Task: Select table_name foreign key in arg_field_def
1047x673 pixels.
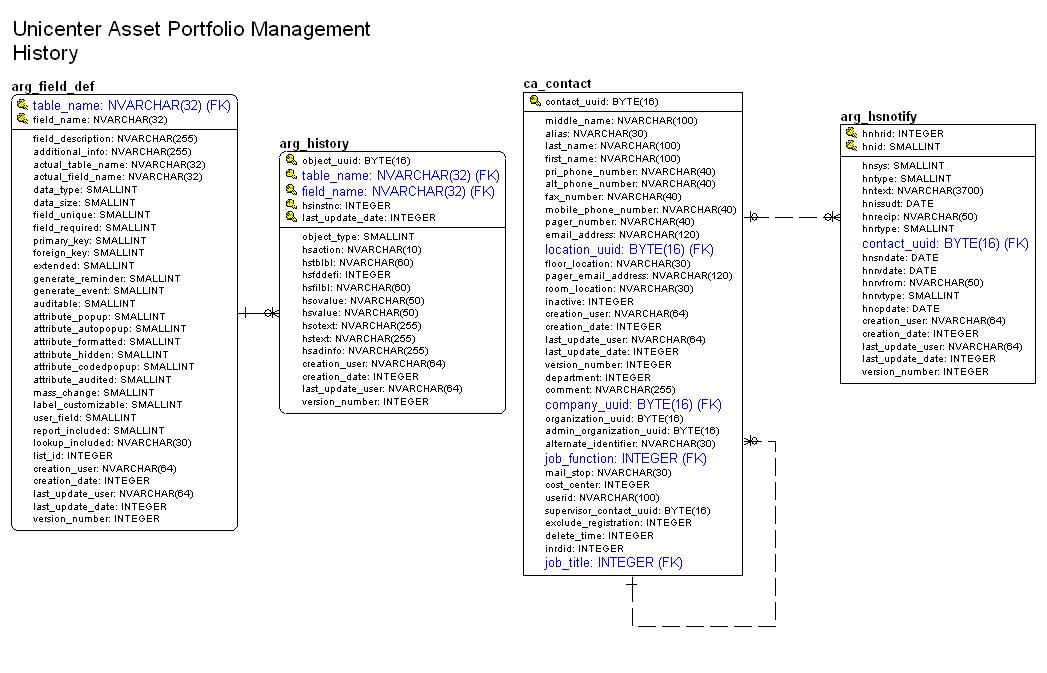Action: pyautogui.click(x=132, y=105)
